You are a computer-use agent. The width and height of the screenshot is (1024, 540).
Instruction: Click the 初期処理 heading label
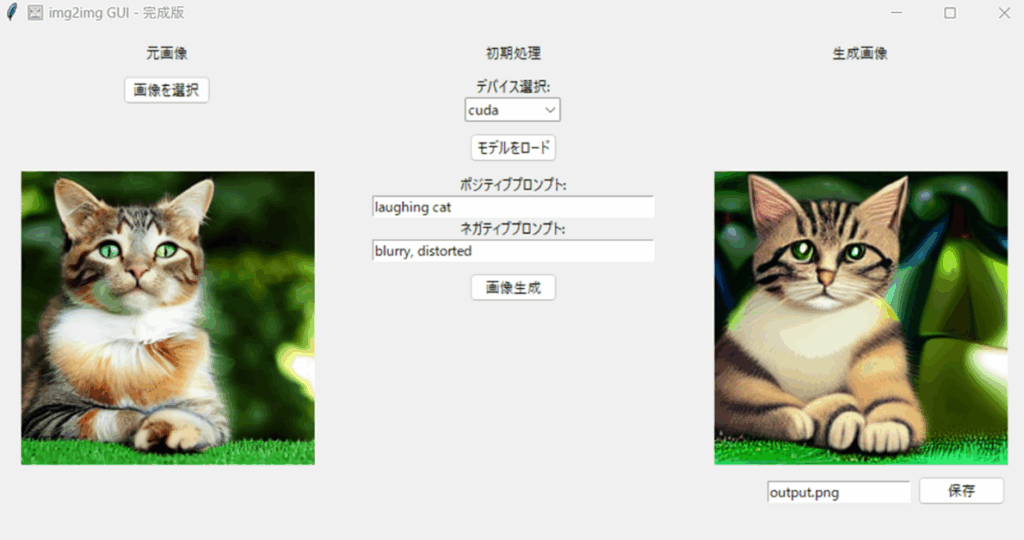513,54
